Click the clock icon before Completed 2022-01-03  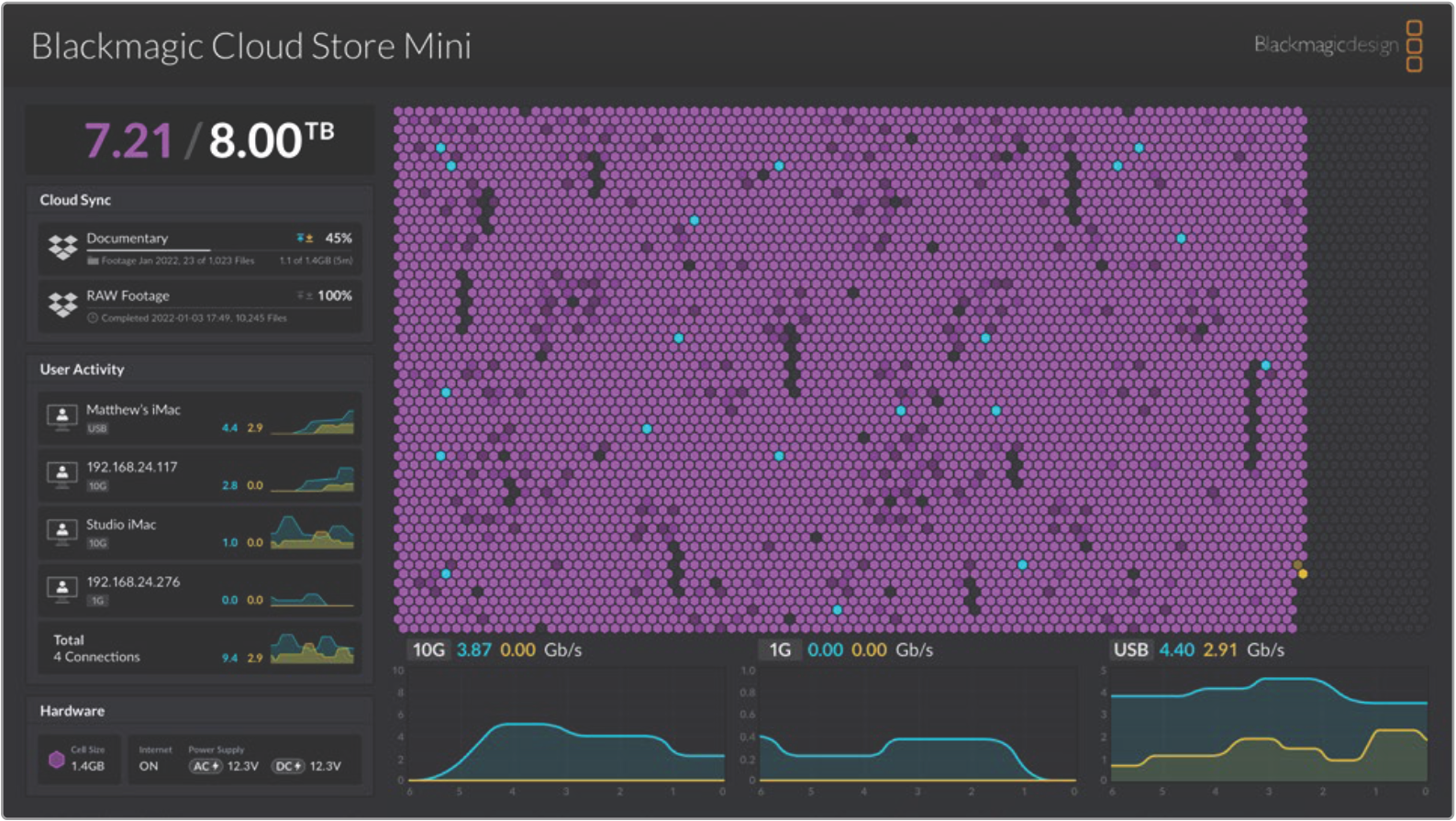tap(93, 318)
